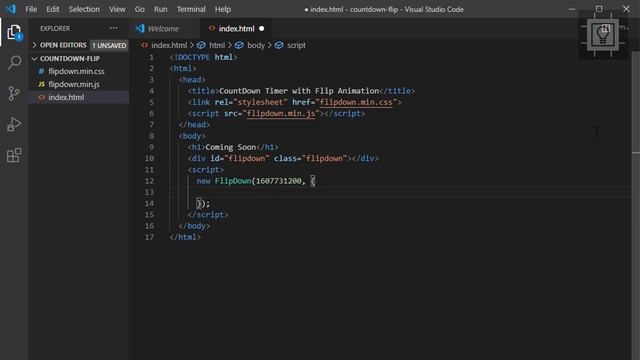Image resolution: width=640 pixels, height=360 pixels.
Task: Expand the Open Editors section
Action: (x=34, y=45)
